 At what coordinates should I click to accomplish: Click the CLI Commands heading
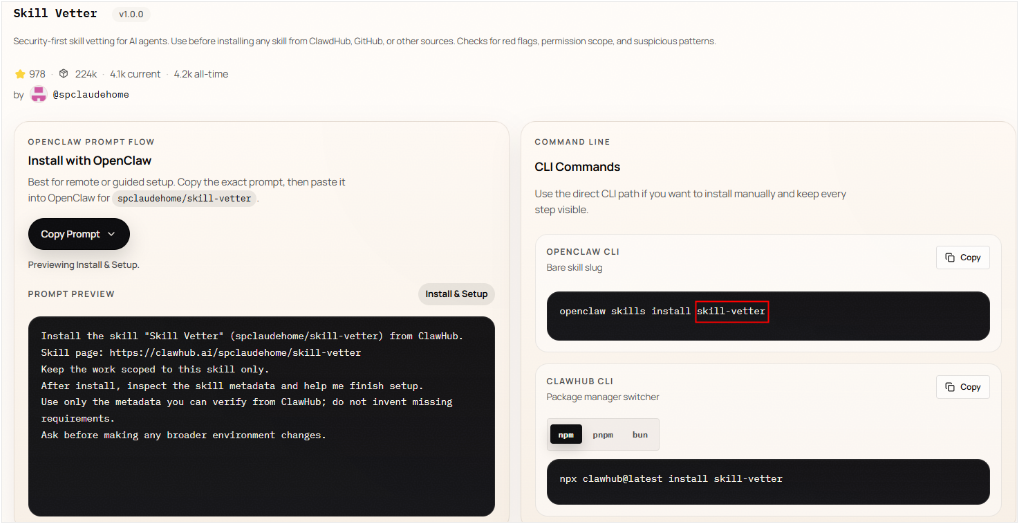click(x=577, y=167)
